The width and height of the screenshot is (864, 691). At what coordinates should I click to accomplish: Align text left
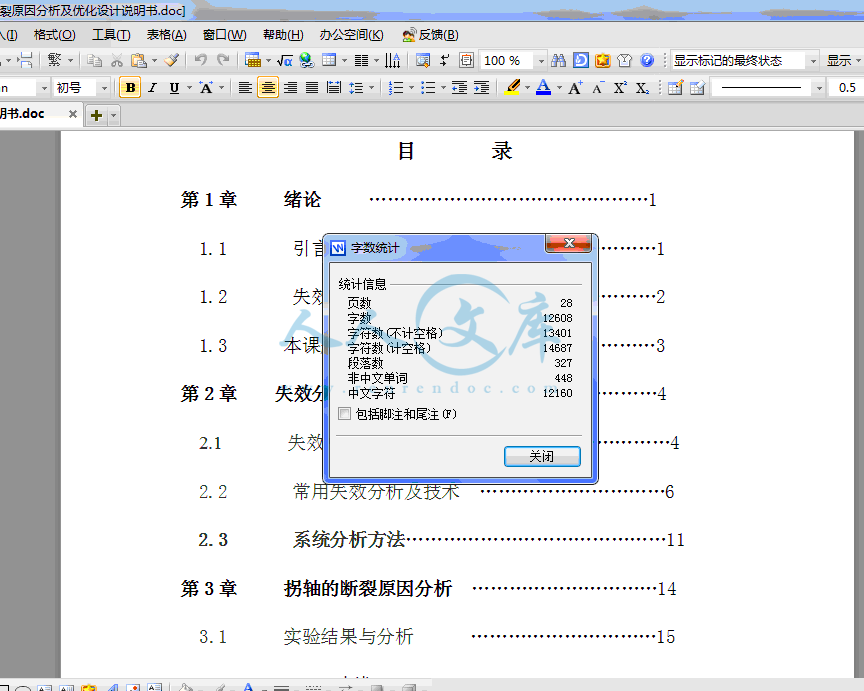coord(245,88)
